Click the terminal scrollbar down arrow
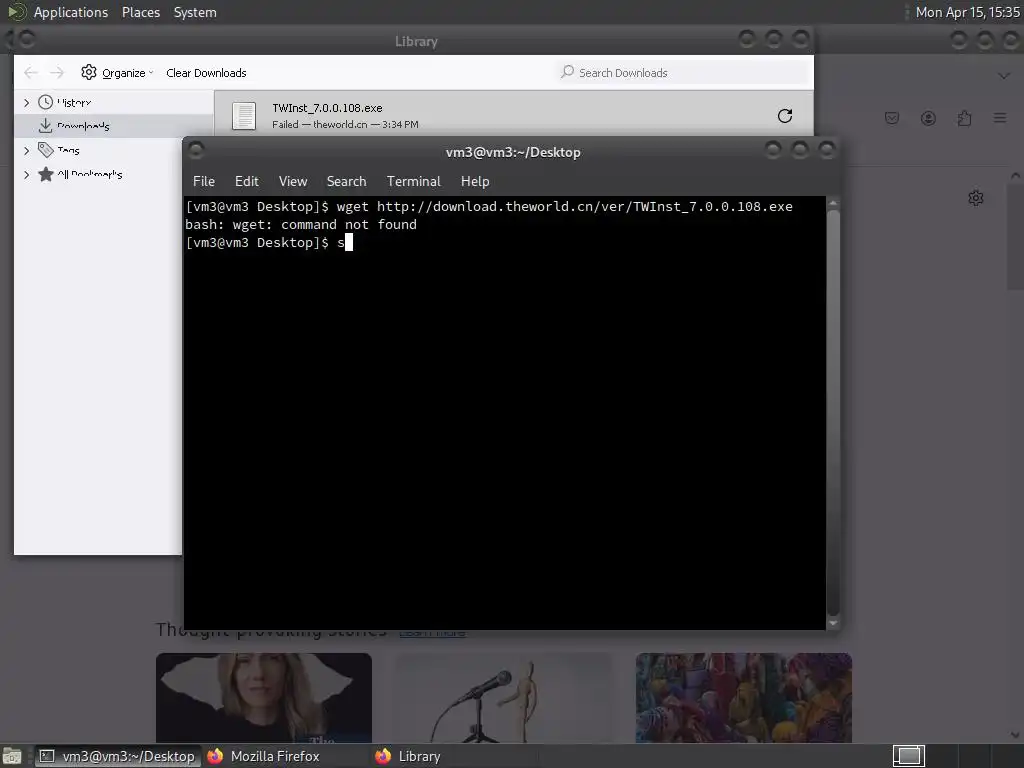Image resolution: width=1024 pixels, height=768 pixels. click(833, 623)
